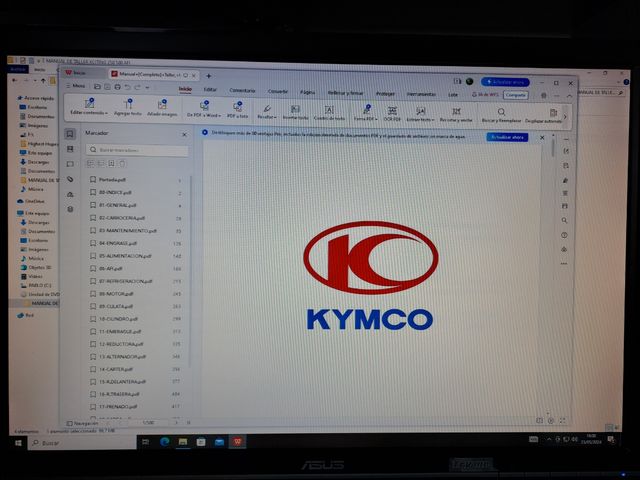
Task: Click Actualizar ahora in the blue banner
Action: [x=507, y=137]
